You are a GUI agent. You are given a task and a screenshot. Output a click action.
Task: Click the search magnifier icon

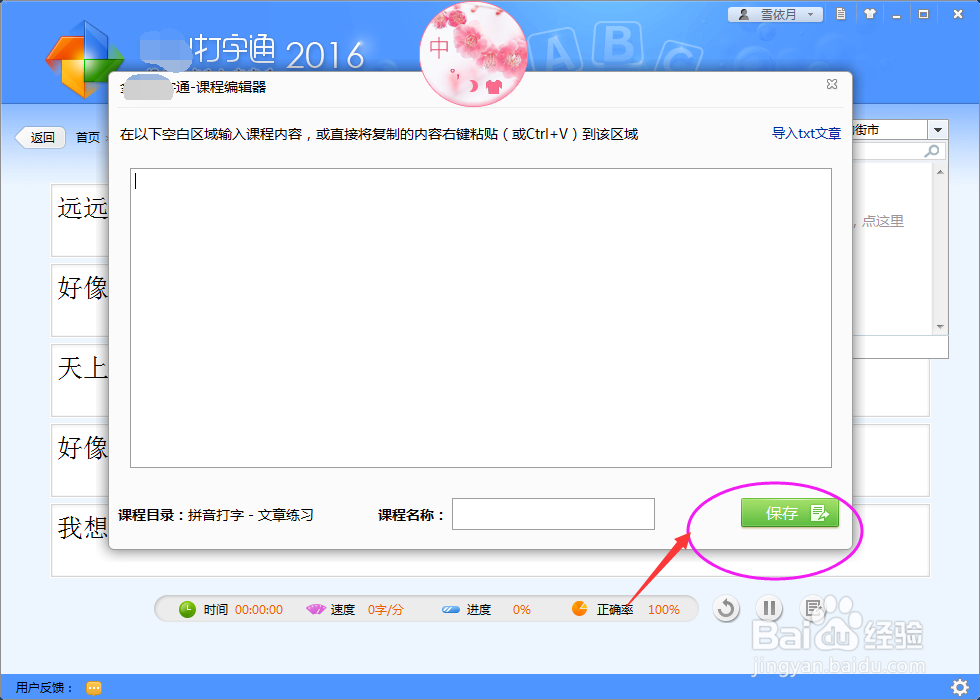(x=930, y=150)
